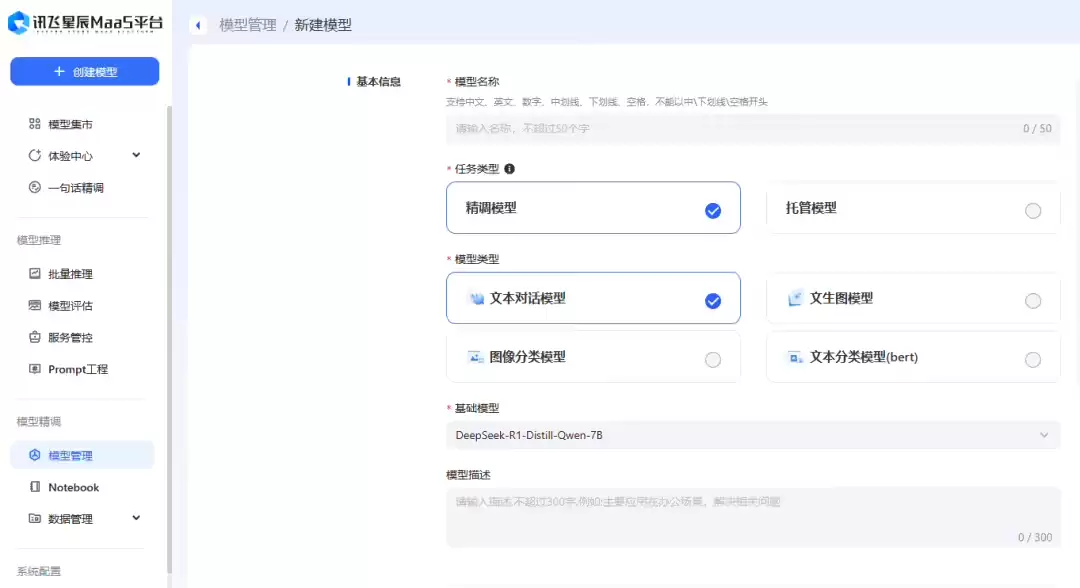Screen dimensions: 1080x588
Task: Click the info icon beside 任务类型
Action: tap(510, 169)
